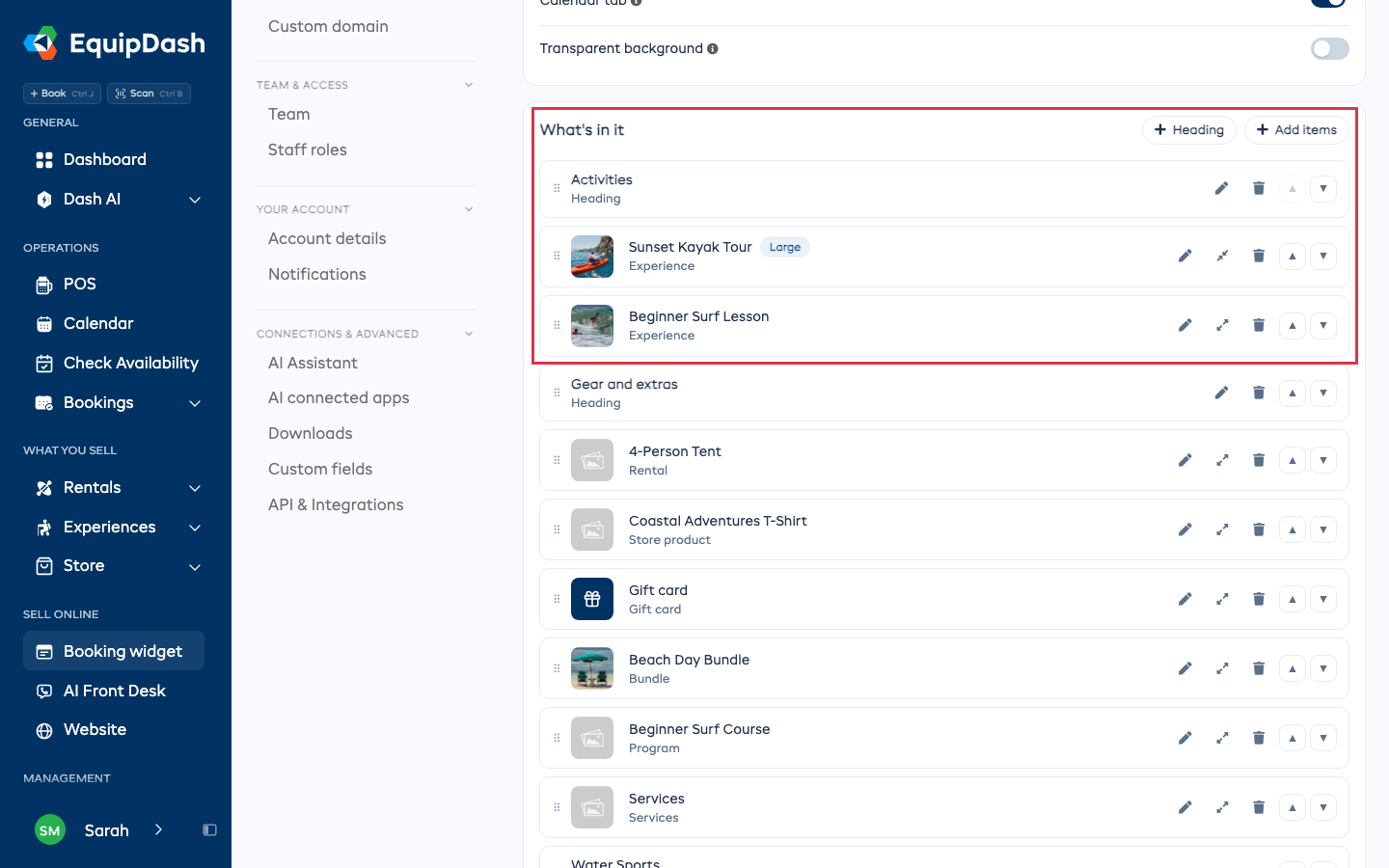Expand the Experiences submenu chevron

195,528
